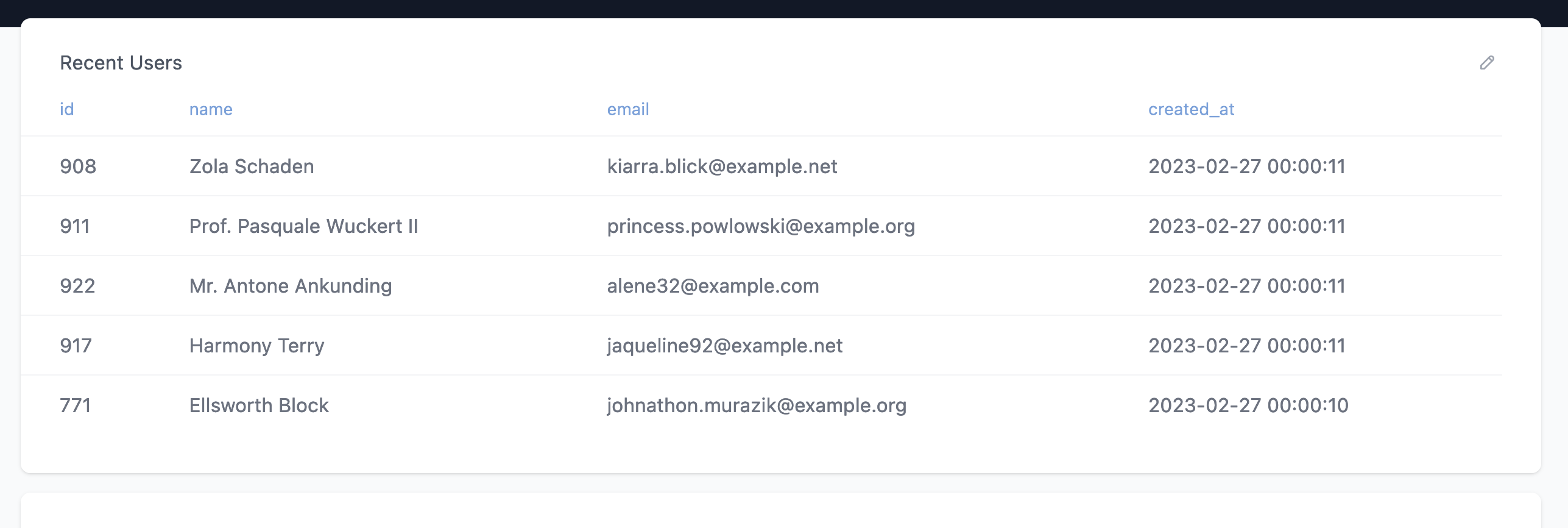Click timestamp 2023-02-27 00:00:10

tap(1248, 405)
